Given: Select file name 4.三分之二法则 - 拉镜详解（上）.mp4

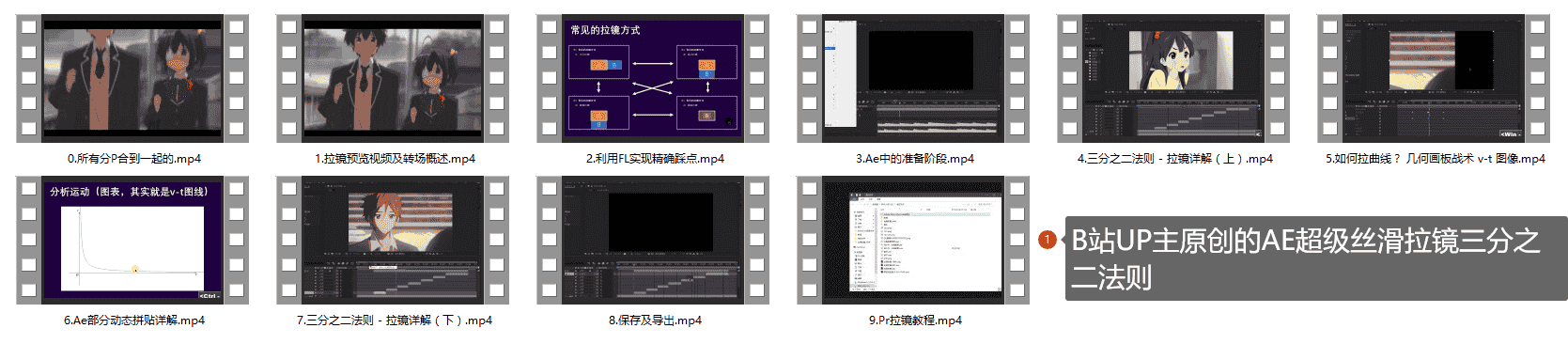Looking at the screenshot, I should 1174,159.
